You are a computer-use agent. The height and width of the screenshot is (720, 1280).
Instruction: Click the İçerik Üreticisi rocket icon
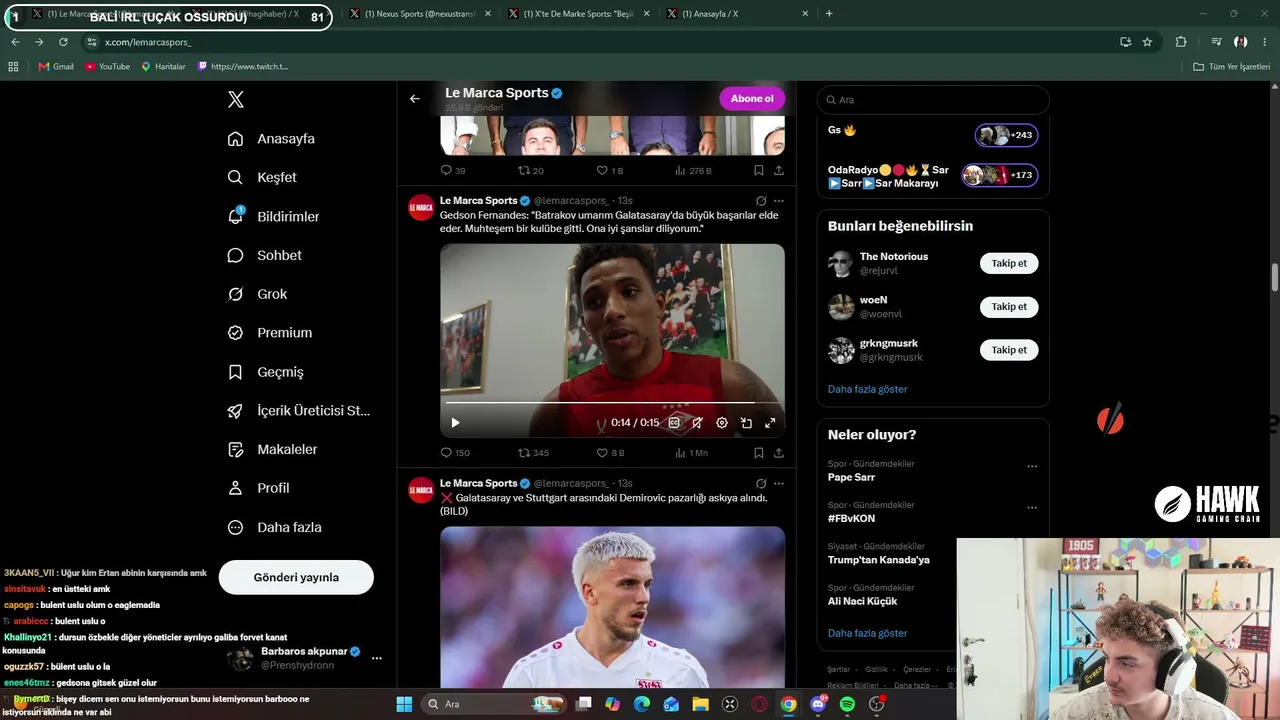[x=235, y=411]
